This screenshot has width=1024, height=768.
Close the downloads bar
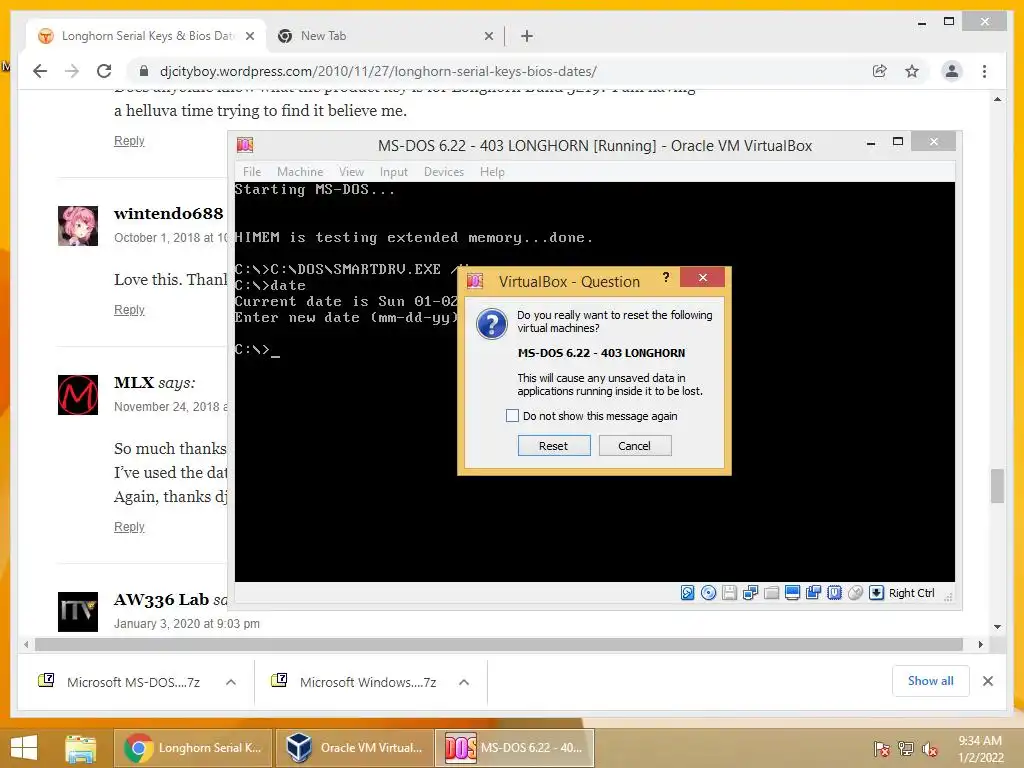[987, 681]
